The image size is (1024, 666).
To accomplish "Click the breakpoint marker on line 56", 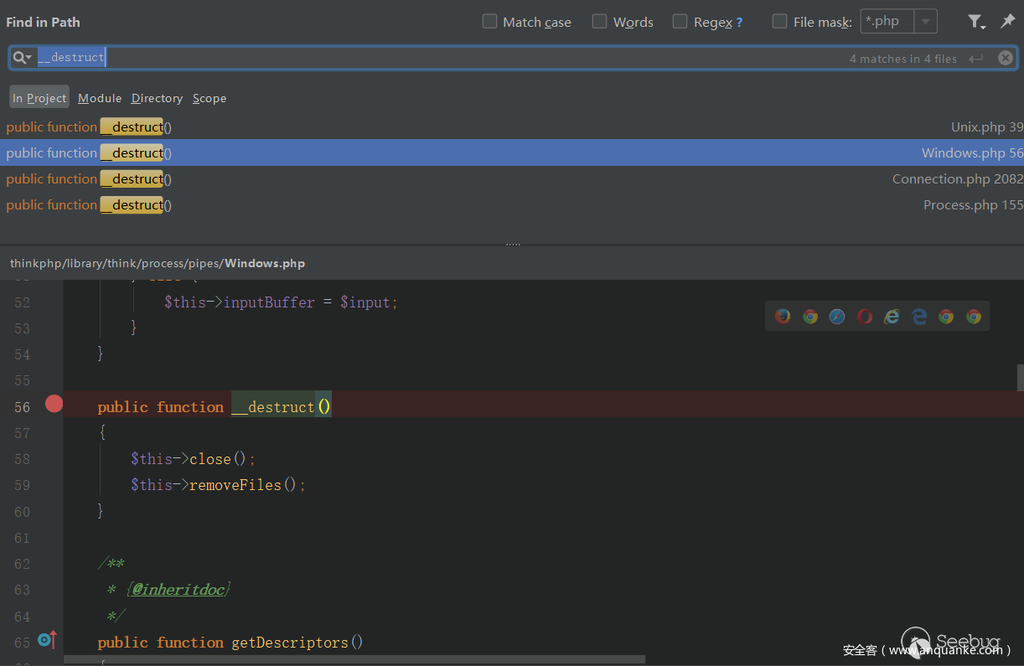I will 54,404.
